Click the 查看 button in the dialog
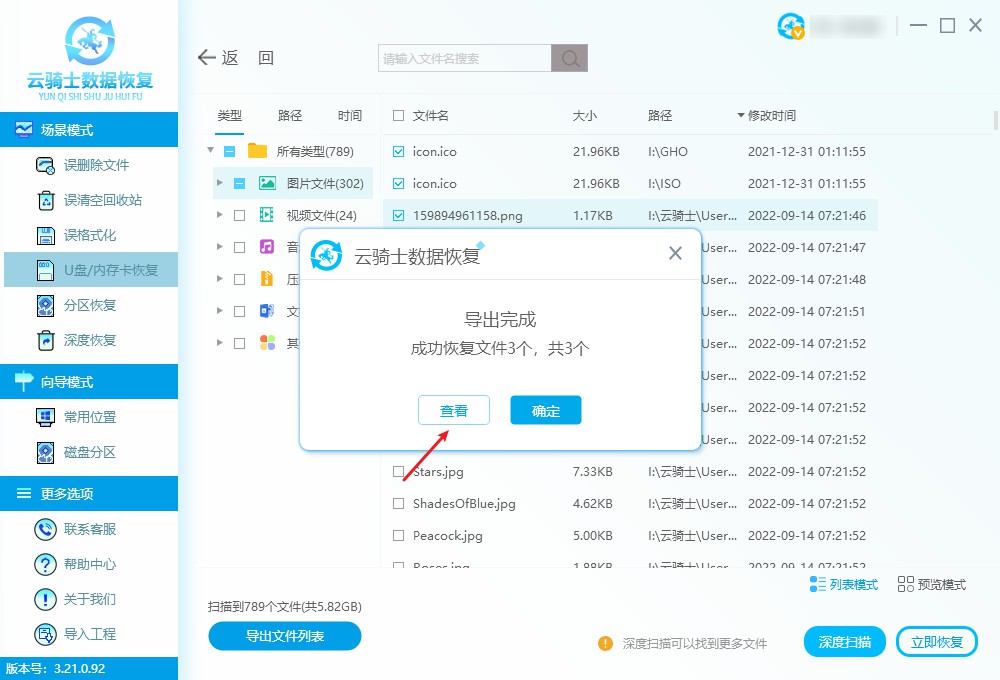The image size is (1000, 680). [454, 410]
